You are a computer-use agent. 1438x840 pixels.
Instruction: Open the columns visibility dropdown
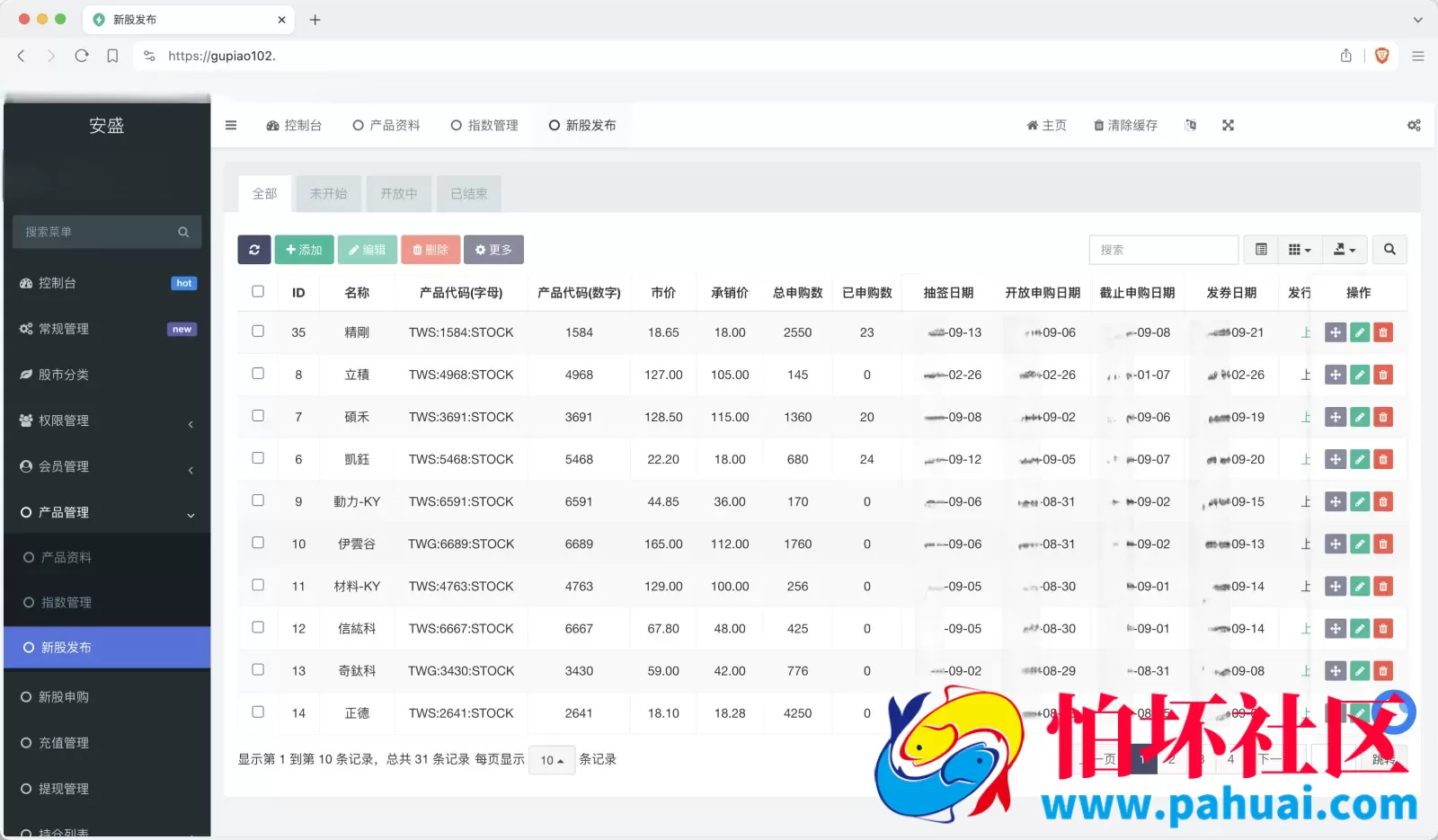1300,250
